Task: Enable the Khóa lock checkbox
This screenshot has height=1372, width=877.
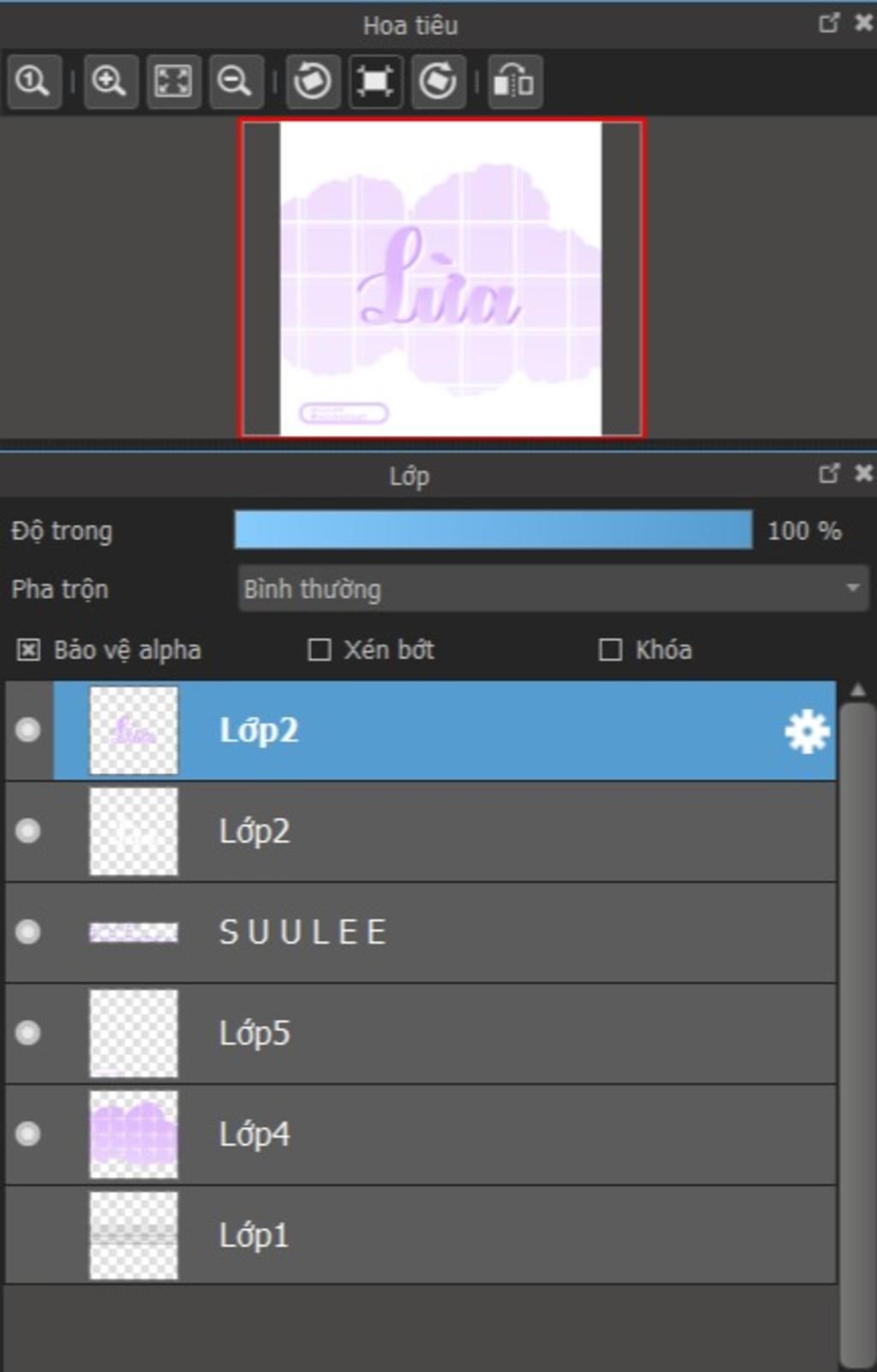Action: [x=611, y=650]
